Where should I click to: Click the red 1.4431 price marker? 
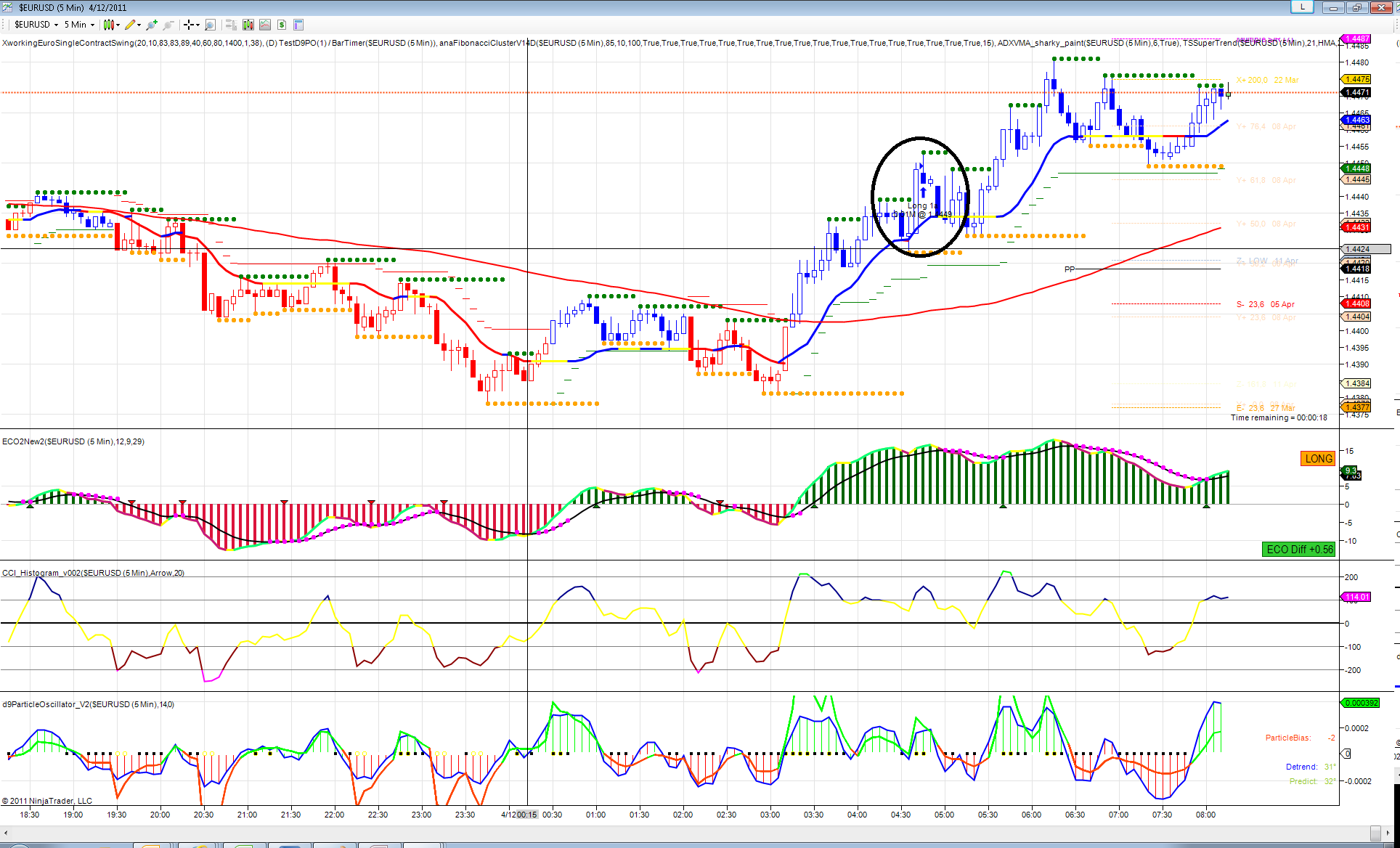[x=1356, y=227]
